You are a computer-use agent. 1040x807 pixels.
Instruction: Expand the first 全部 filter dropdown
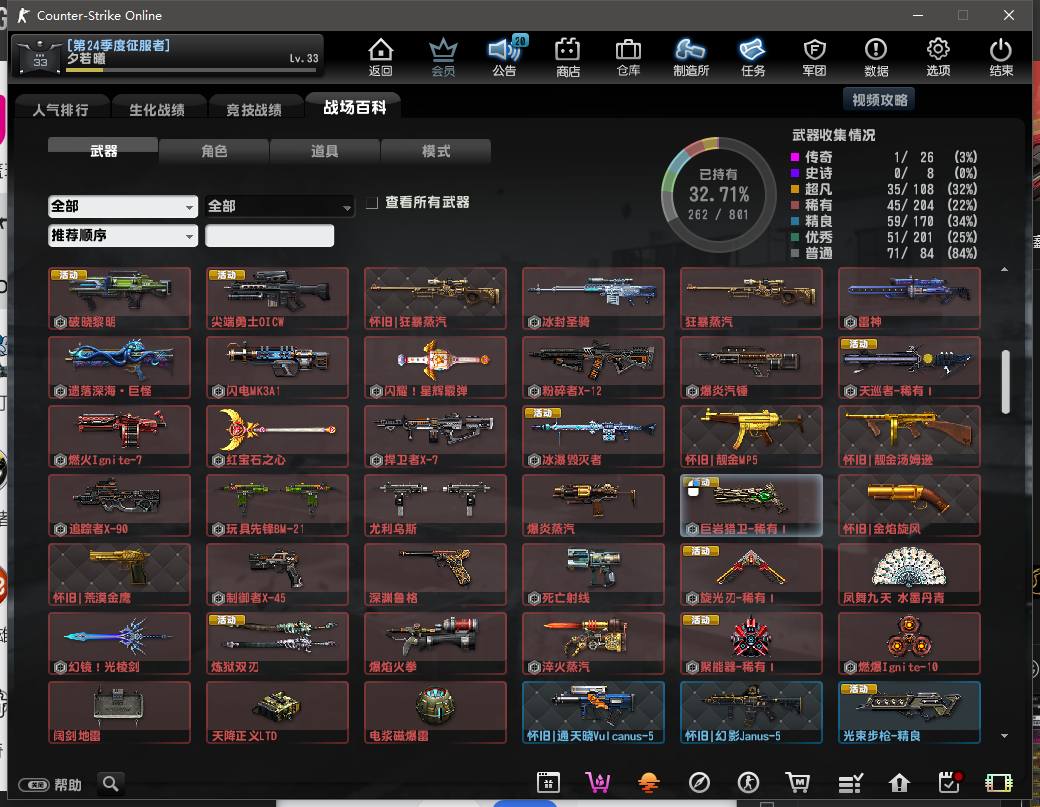point(122,206)
